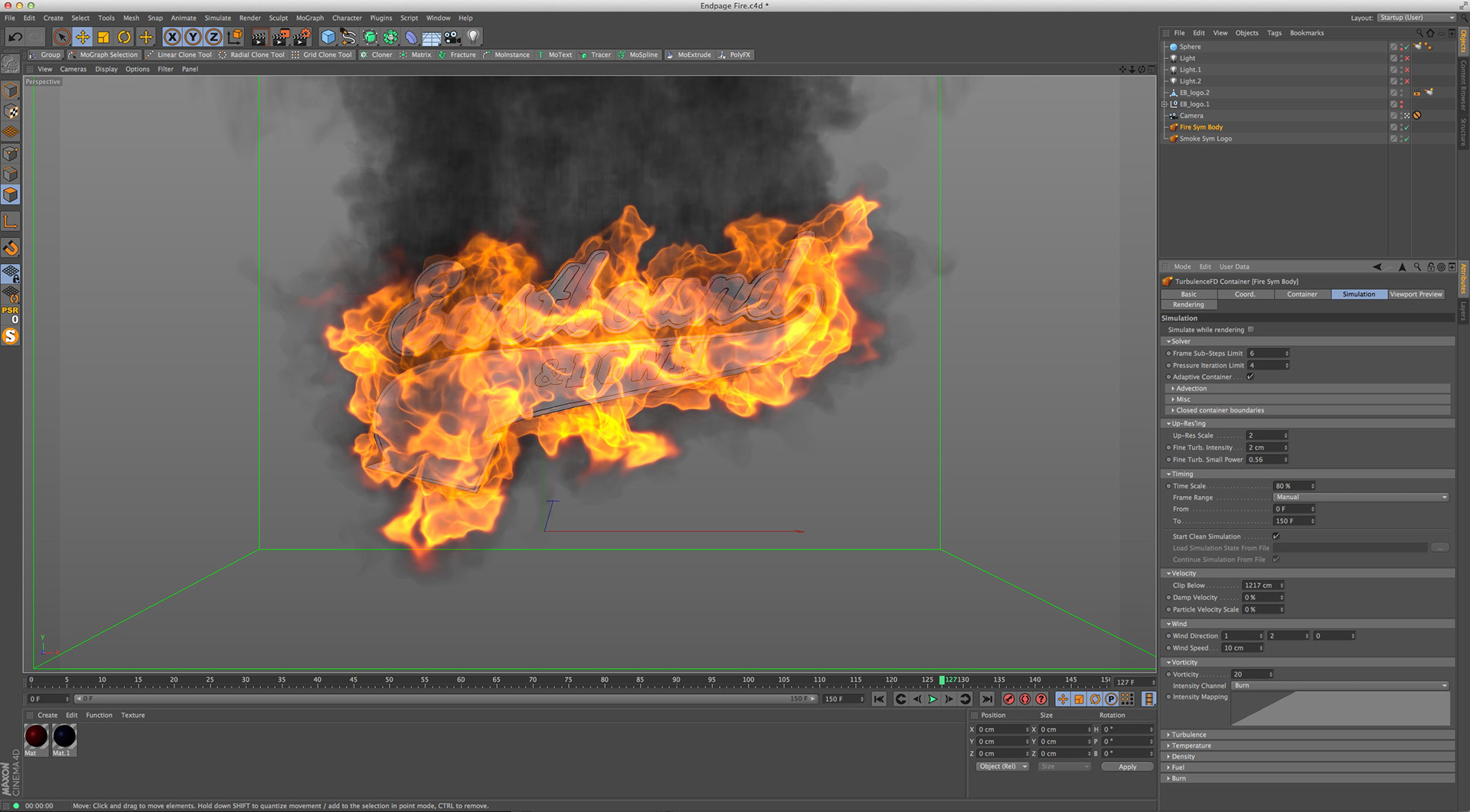Expand the Burn section
Screen dimensions: 1470x812
point(1308,779)
